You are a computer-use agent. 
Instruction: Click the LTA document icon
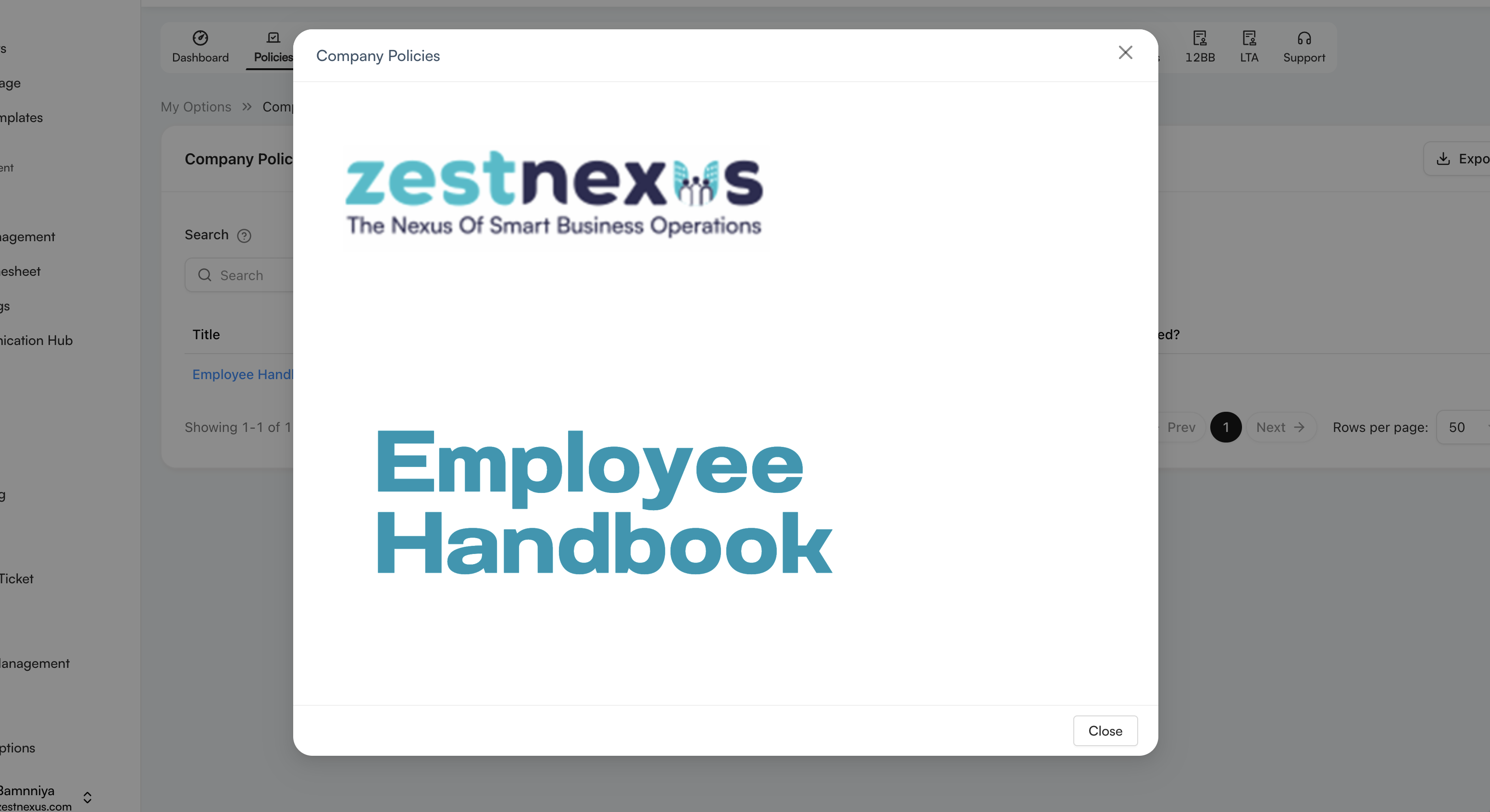(1249, 38)
